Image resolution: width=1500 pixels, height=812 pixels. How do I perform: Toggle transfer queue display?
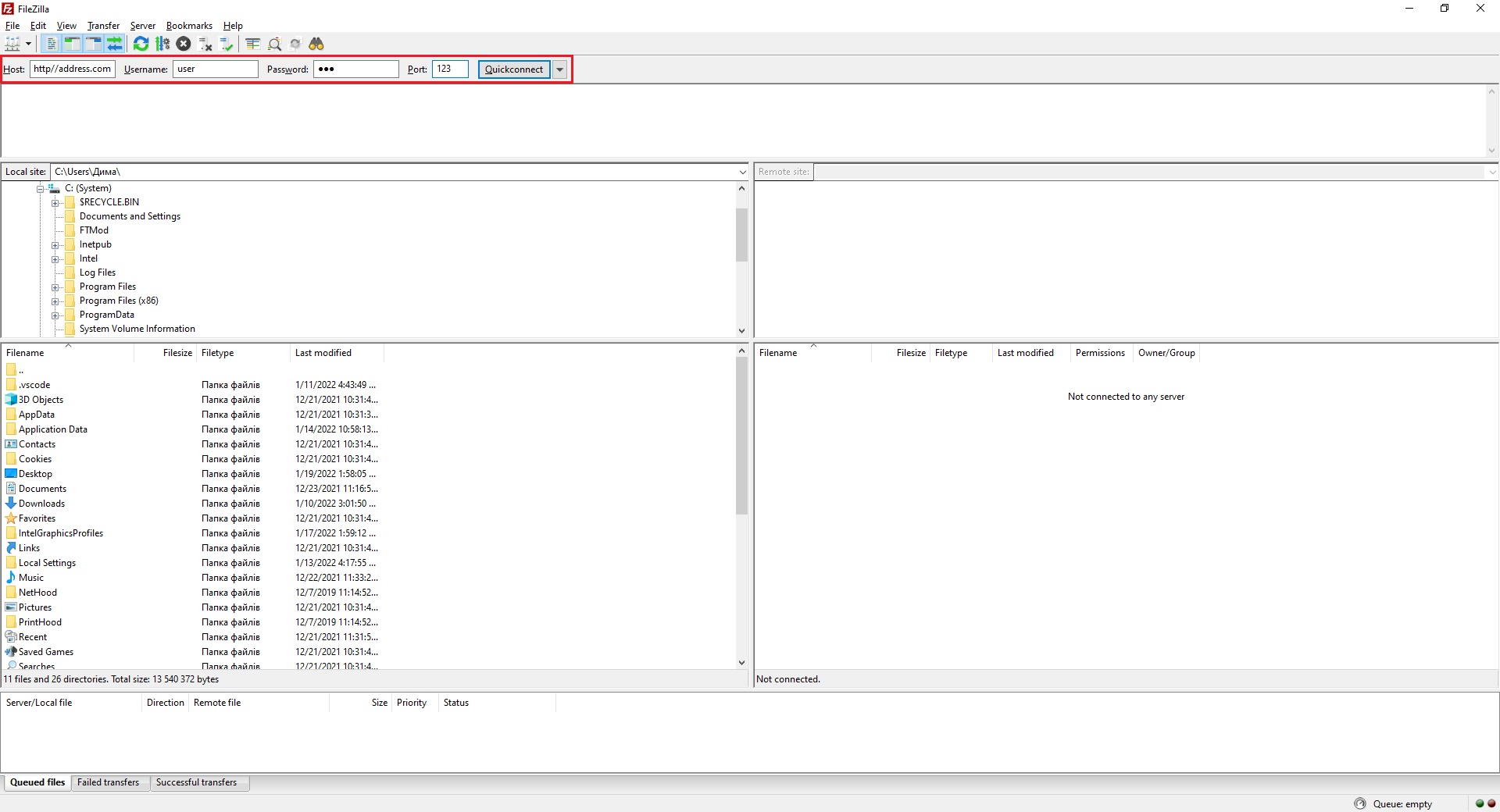point(115,44)
